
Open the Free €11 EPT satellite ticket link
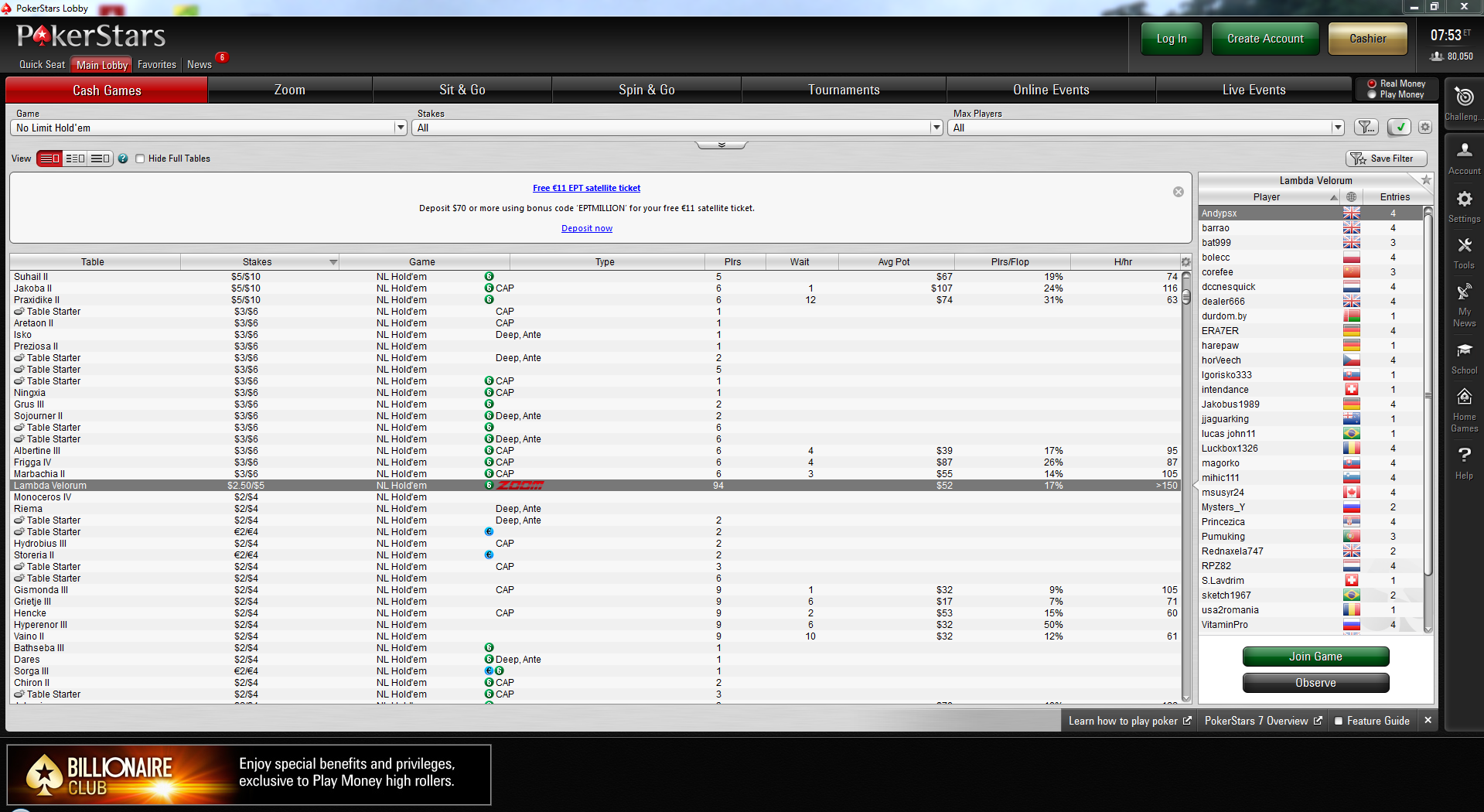(x=586, y=188)
